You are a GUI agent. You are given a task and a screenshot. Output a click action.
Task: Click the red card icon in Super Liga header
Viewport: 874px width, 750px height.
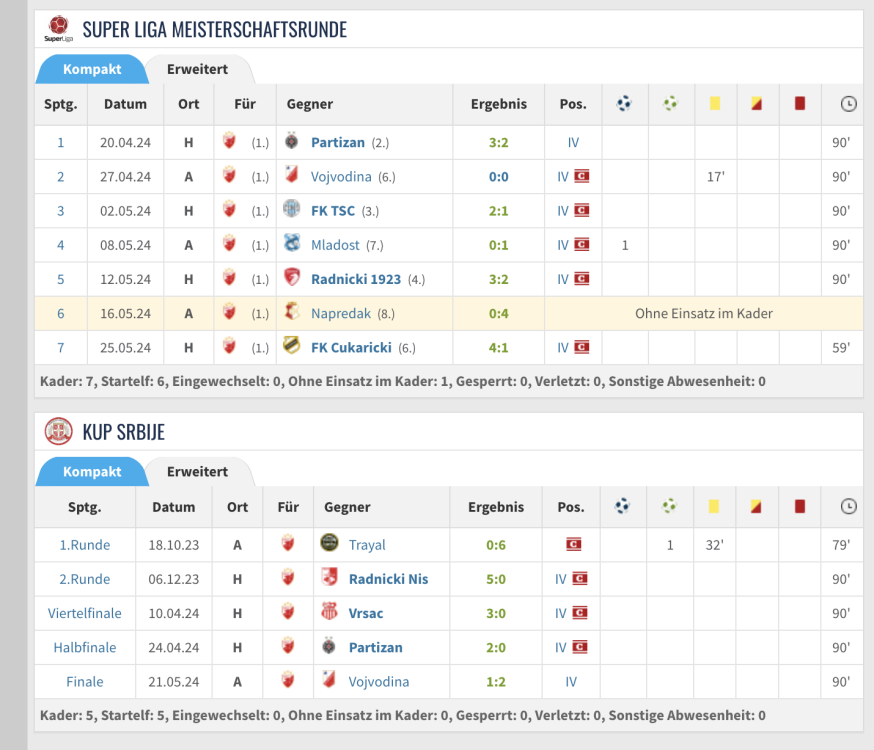coord(800,103)
